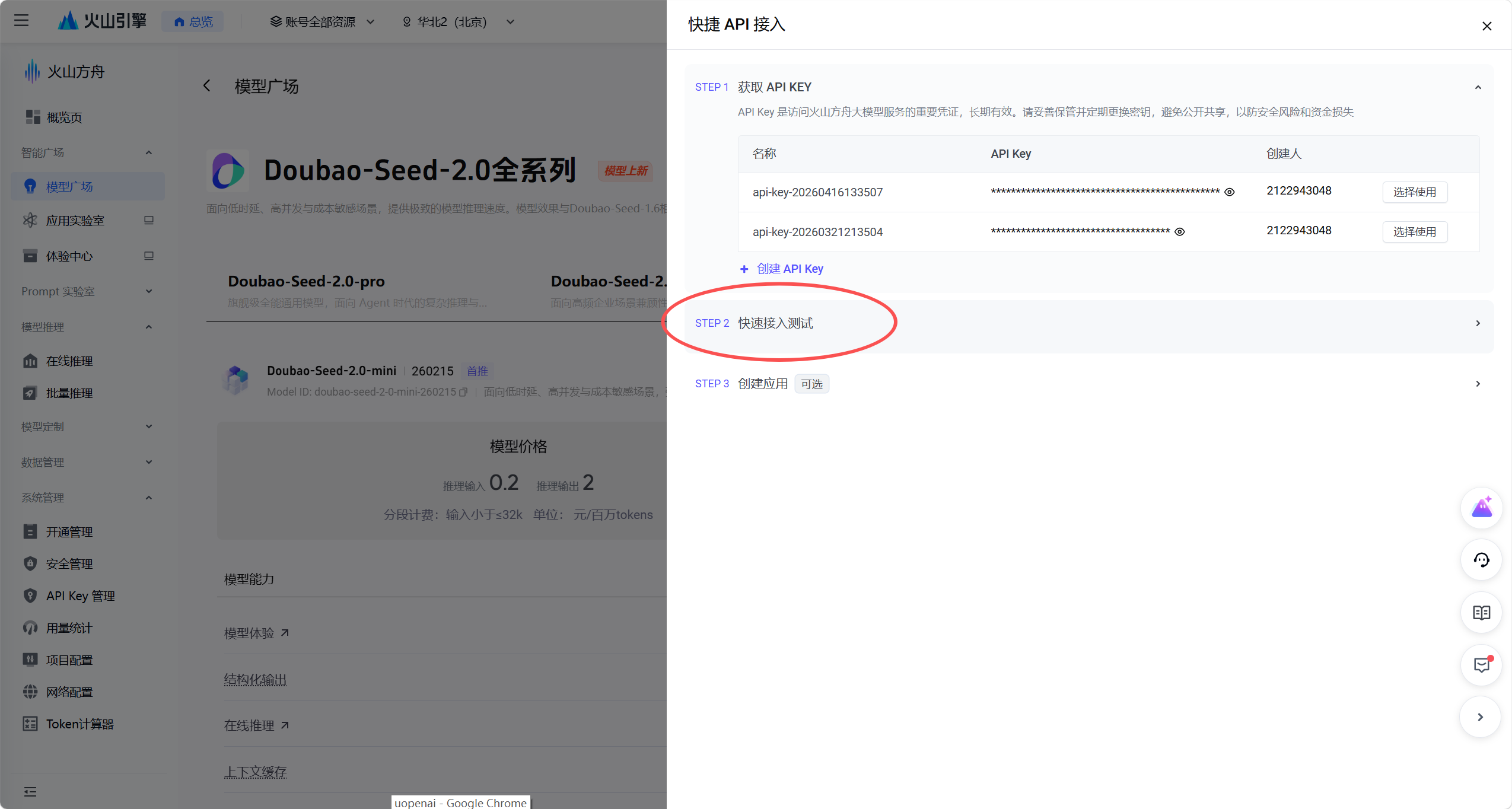Open external-window icon beside 体验中心
This screenshot has height=809, width=1512.
tap(149, 256)
